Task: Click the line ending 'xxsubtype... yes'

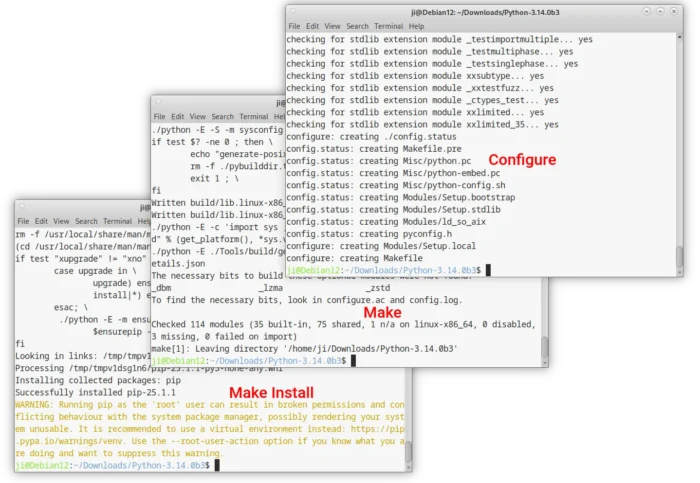Action: 415,76
